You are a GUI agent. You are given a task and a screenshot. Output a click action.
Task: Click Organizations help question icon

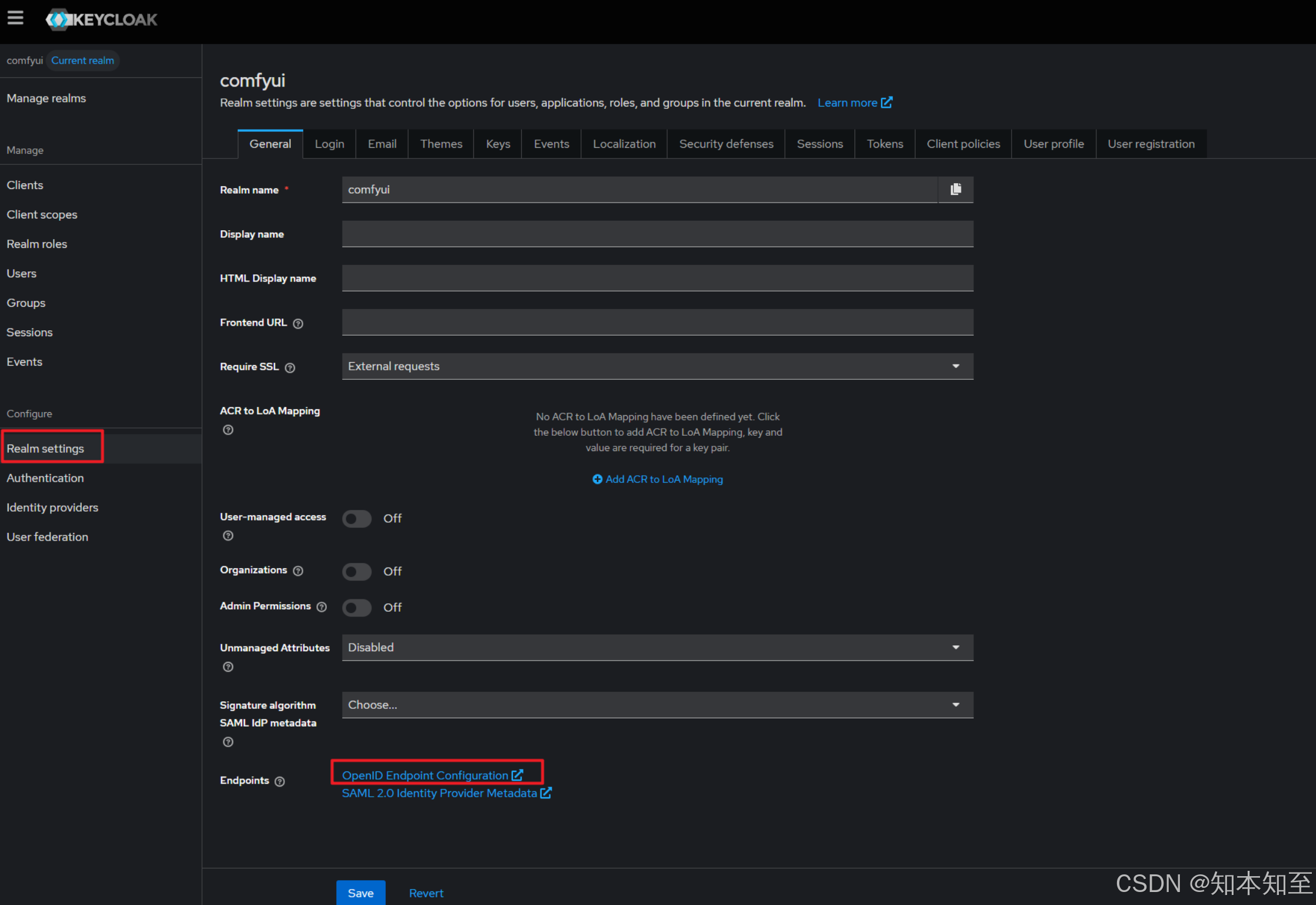click(x=298, y=571)
